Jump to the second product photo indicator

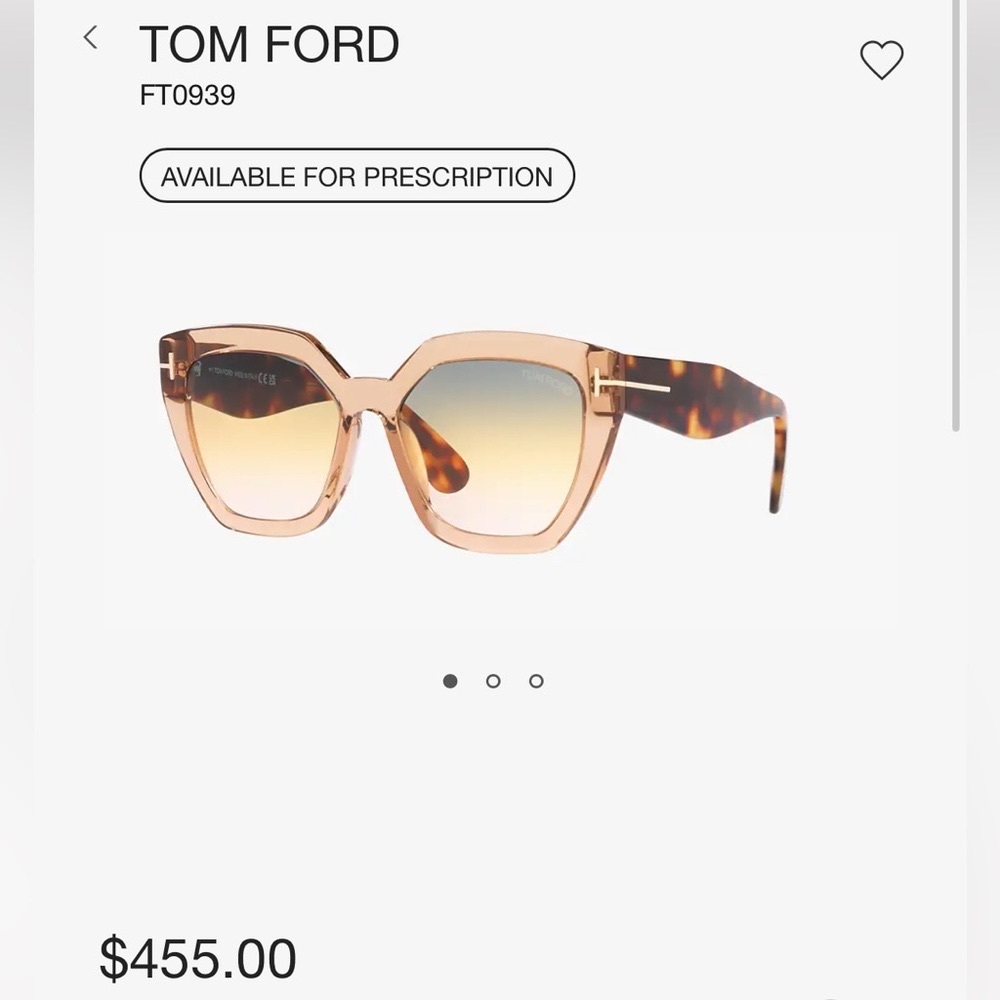[x=493, y=680]
